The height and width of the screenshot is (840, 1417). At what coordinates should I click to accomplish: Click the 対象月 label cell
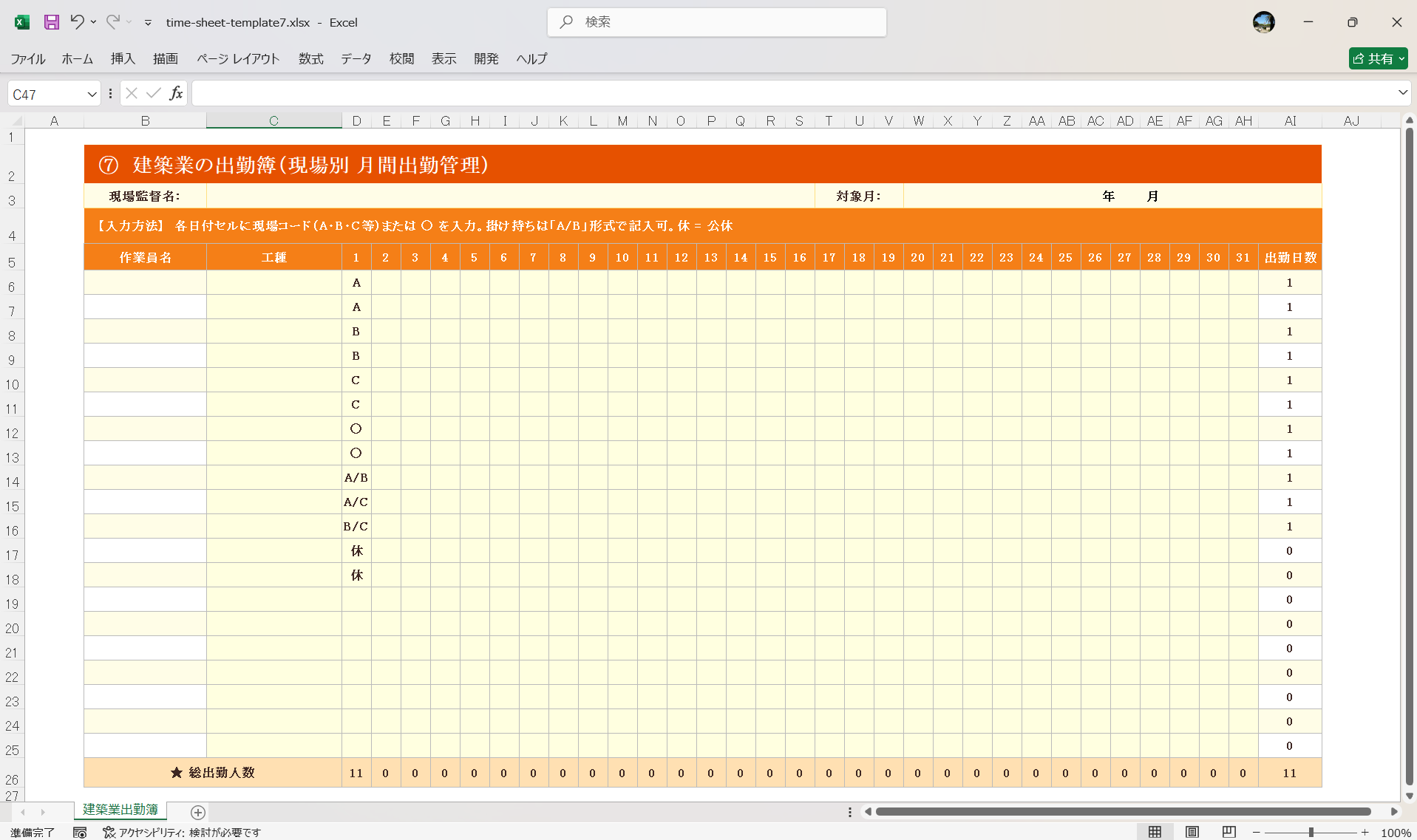pyautogui.click(x=859, y=197)
